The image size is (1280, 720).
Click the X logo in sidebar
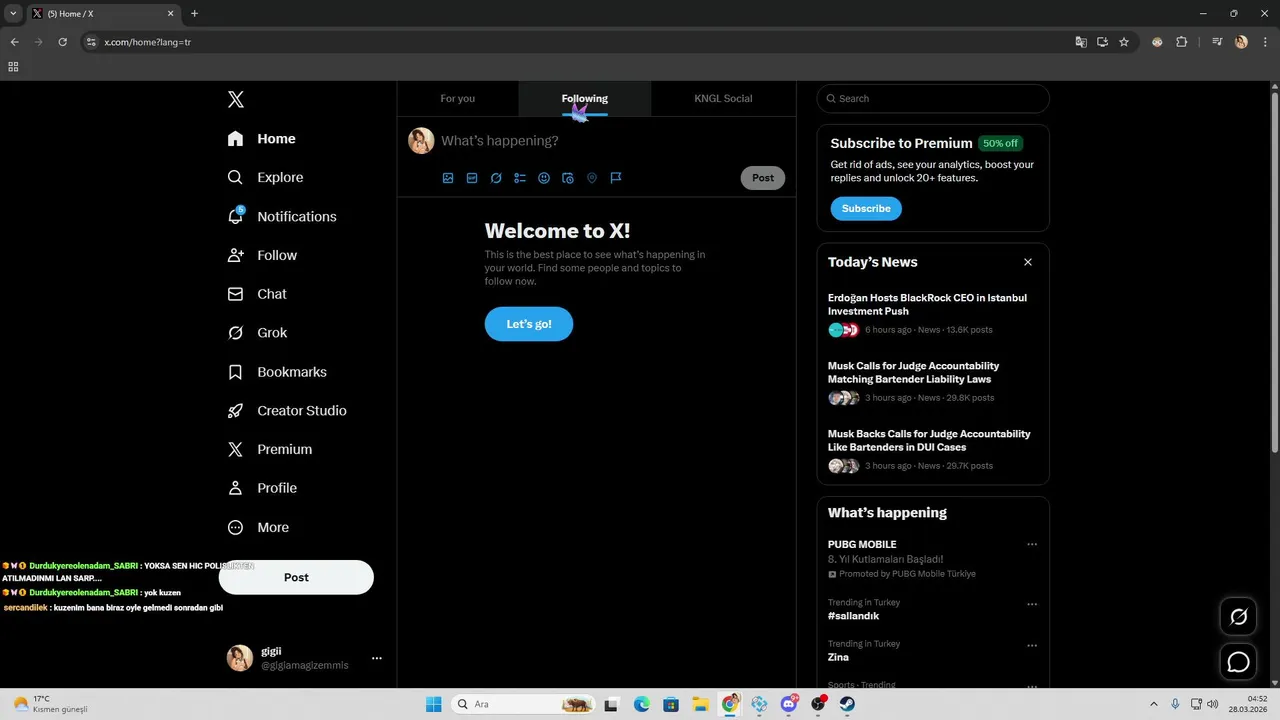tap(236, 99)
